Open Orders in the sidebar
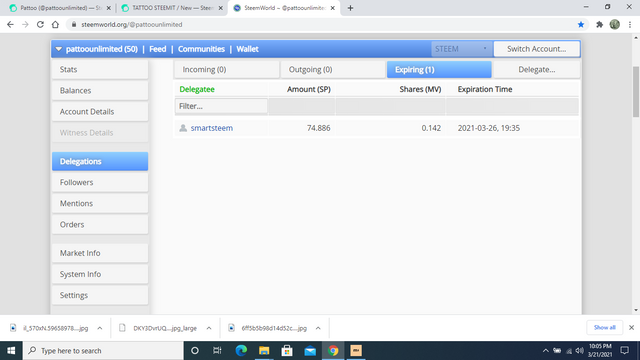640x360 pixels. (100, 224)
